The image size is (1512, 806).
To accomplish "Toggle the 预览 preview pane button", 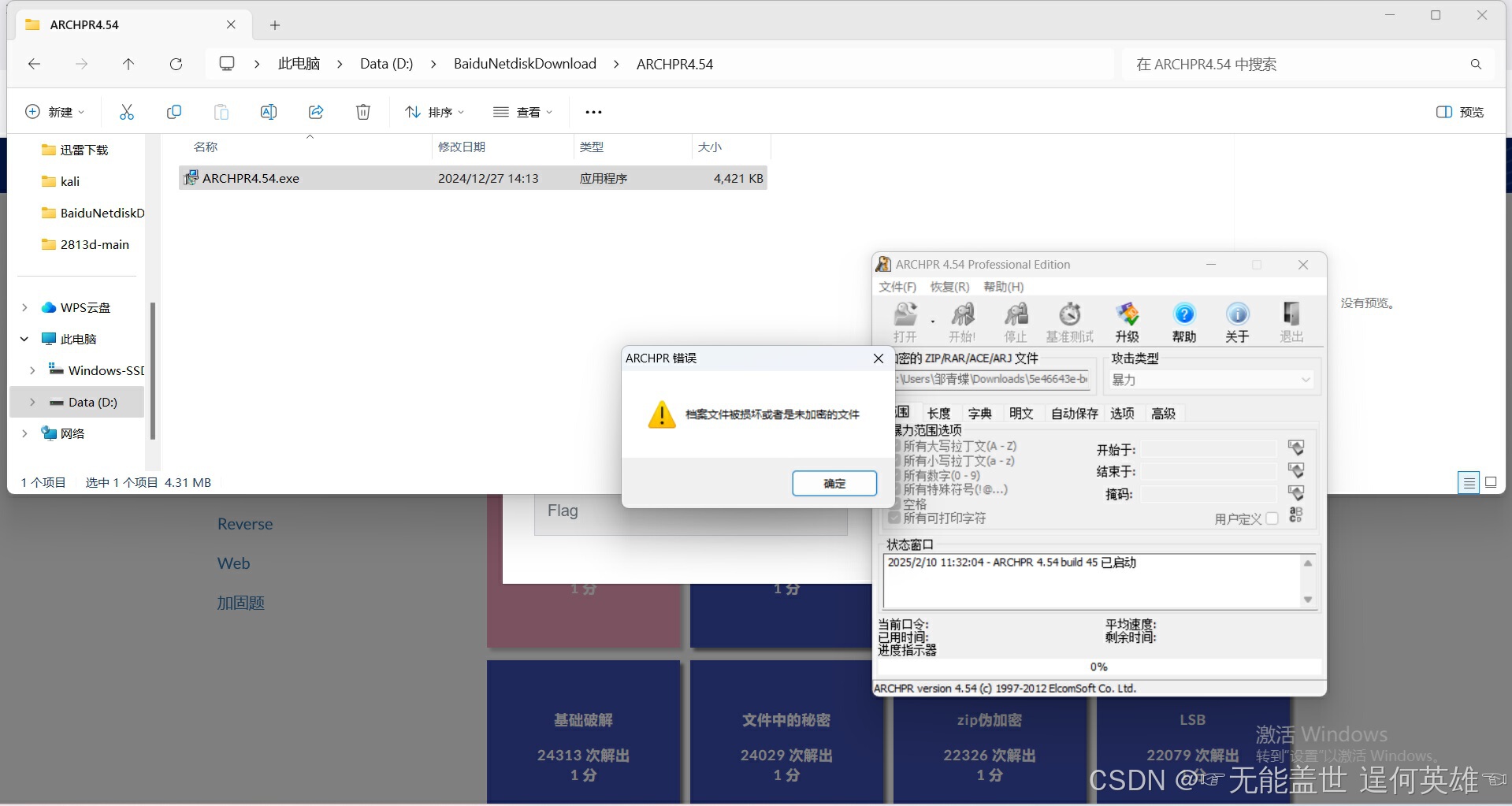I will (1460, 112).
